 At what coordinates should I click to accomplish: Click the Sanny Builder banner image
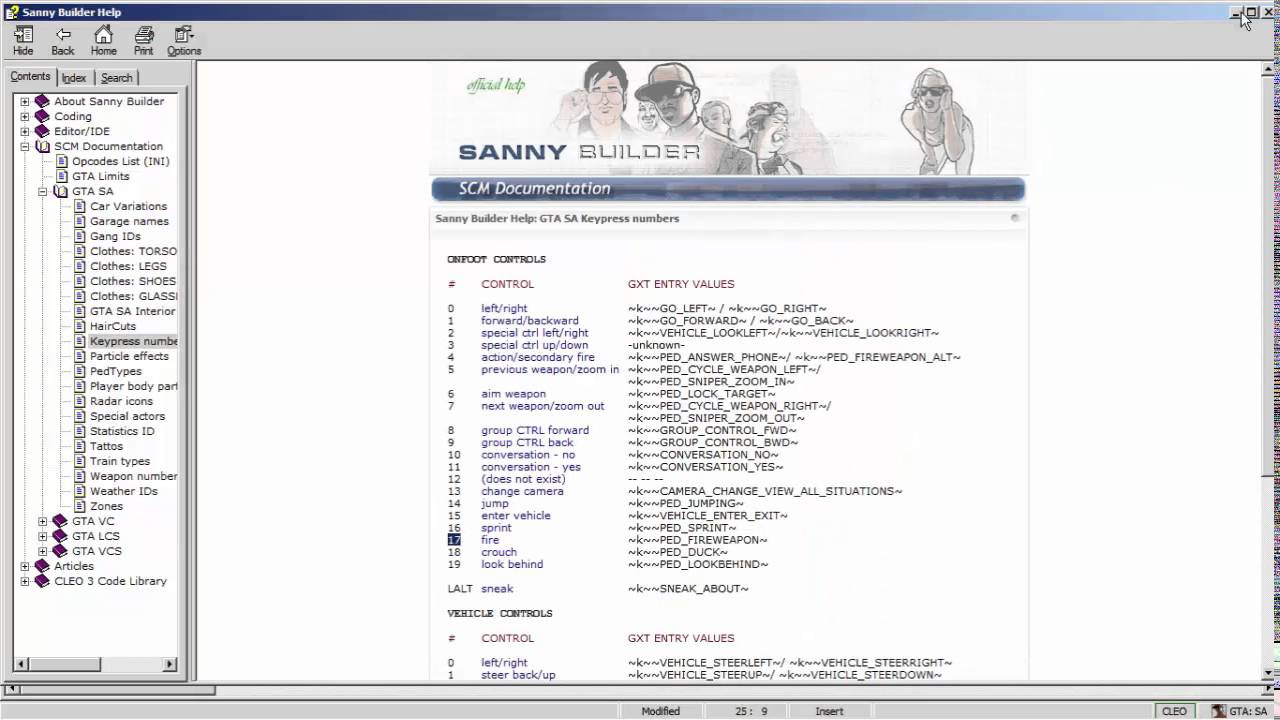[727, 118]
